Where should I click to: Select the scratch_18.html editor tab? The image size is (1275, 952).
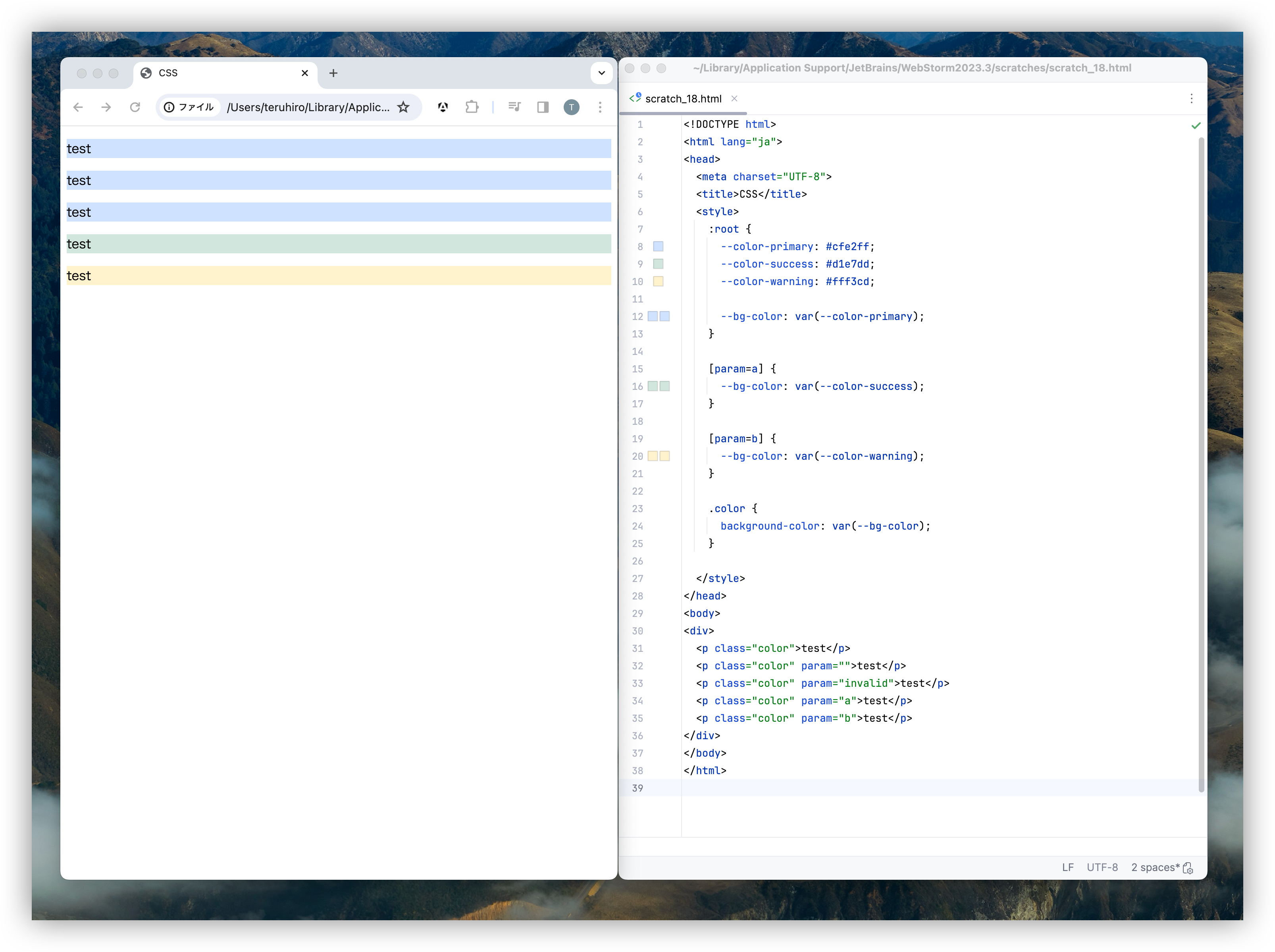[683, 98]
